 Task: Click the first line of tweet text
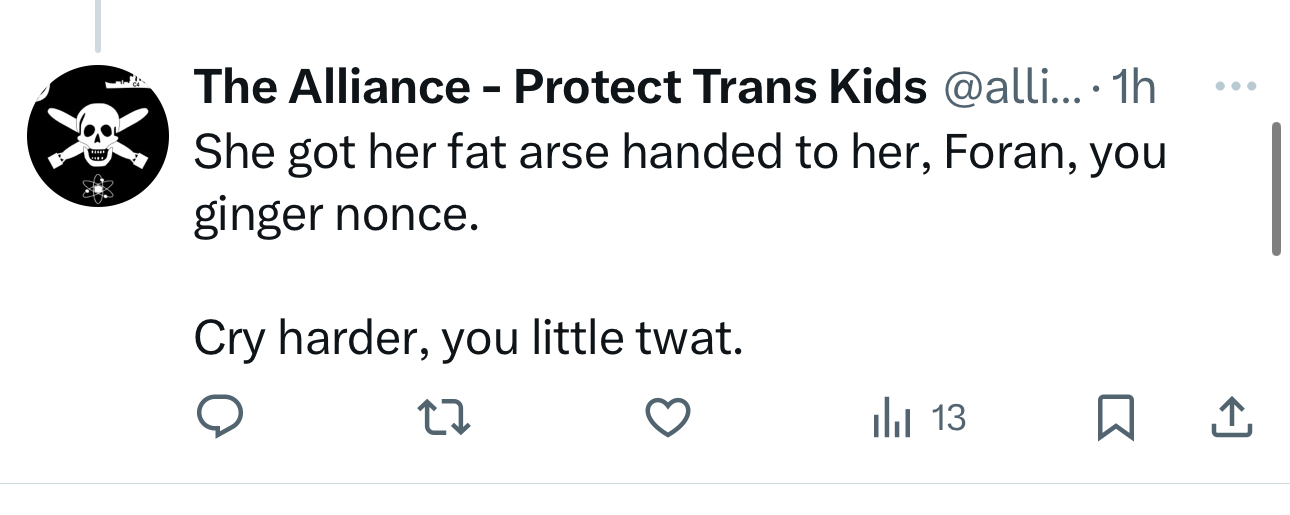pos(680,153)
